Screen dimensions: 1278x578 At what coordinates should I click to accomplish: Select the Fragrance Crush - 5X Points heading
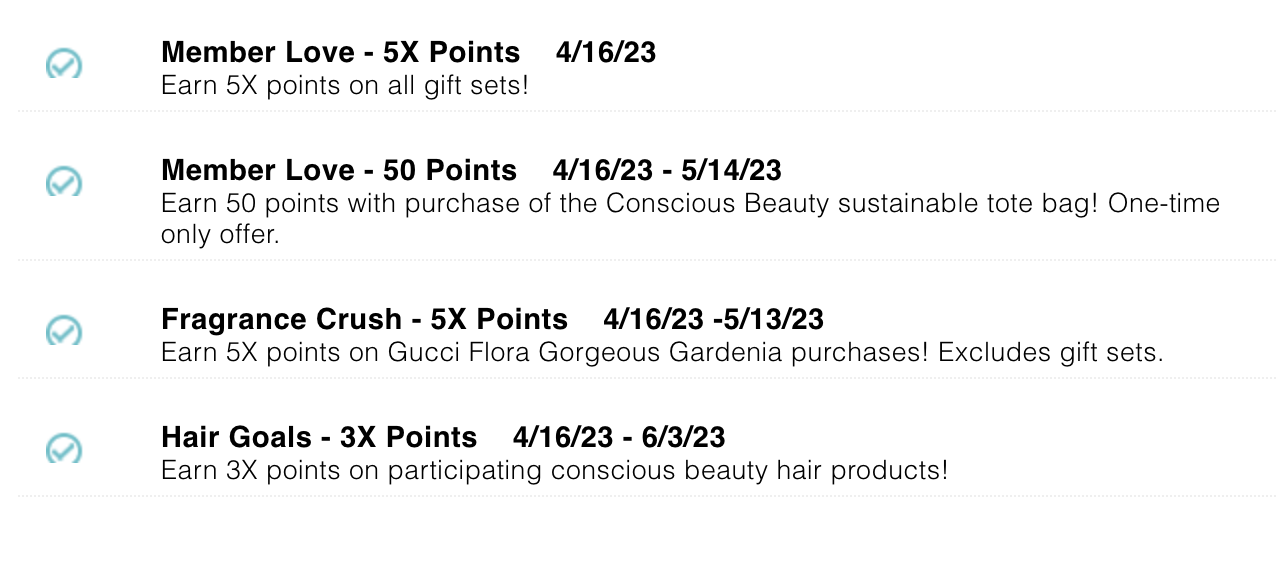[364, 319]
